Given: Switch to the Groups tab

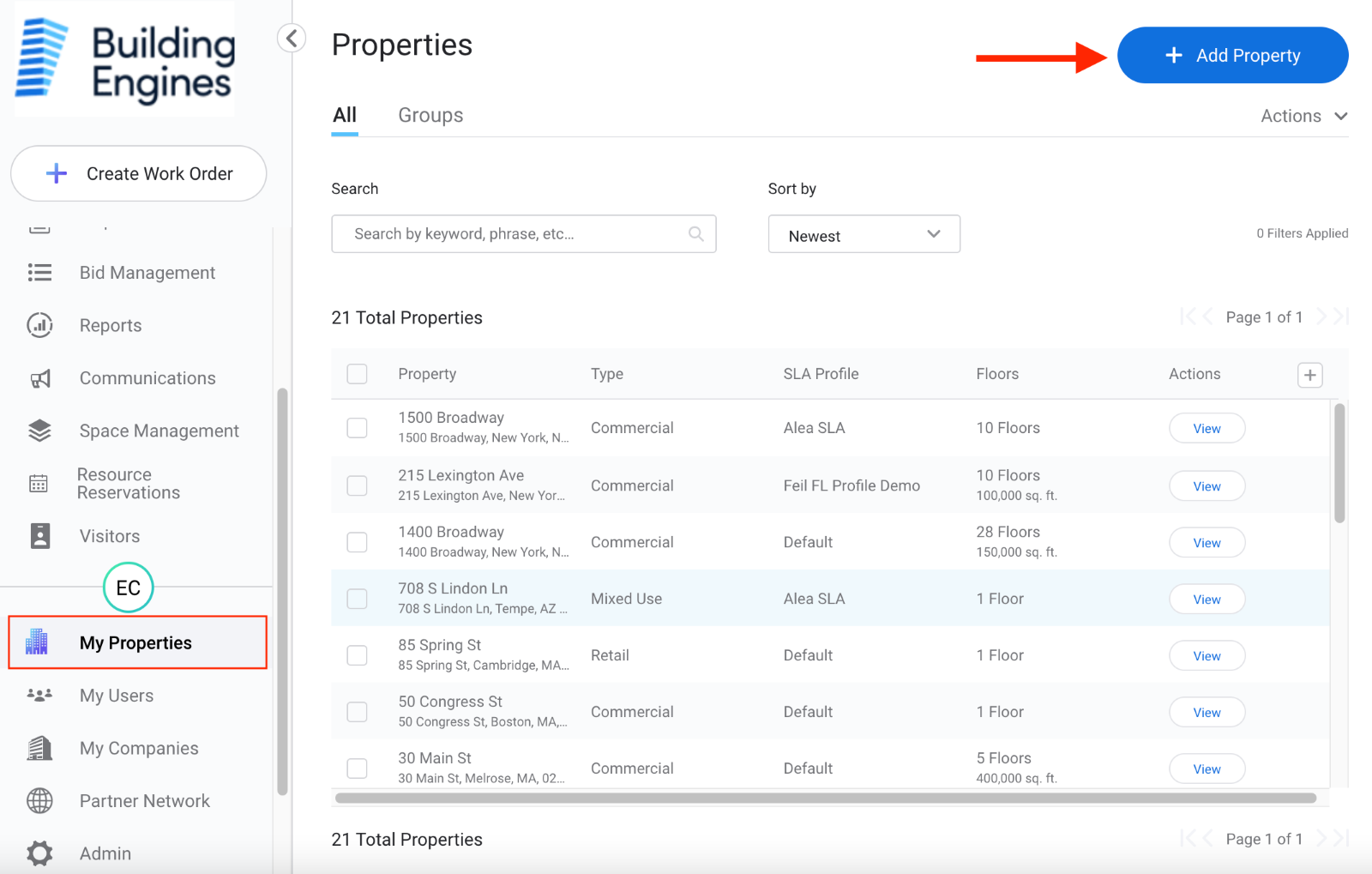Looking at the screenshot, I should 430,115.
